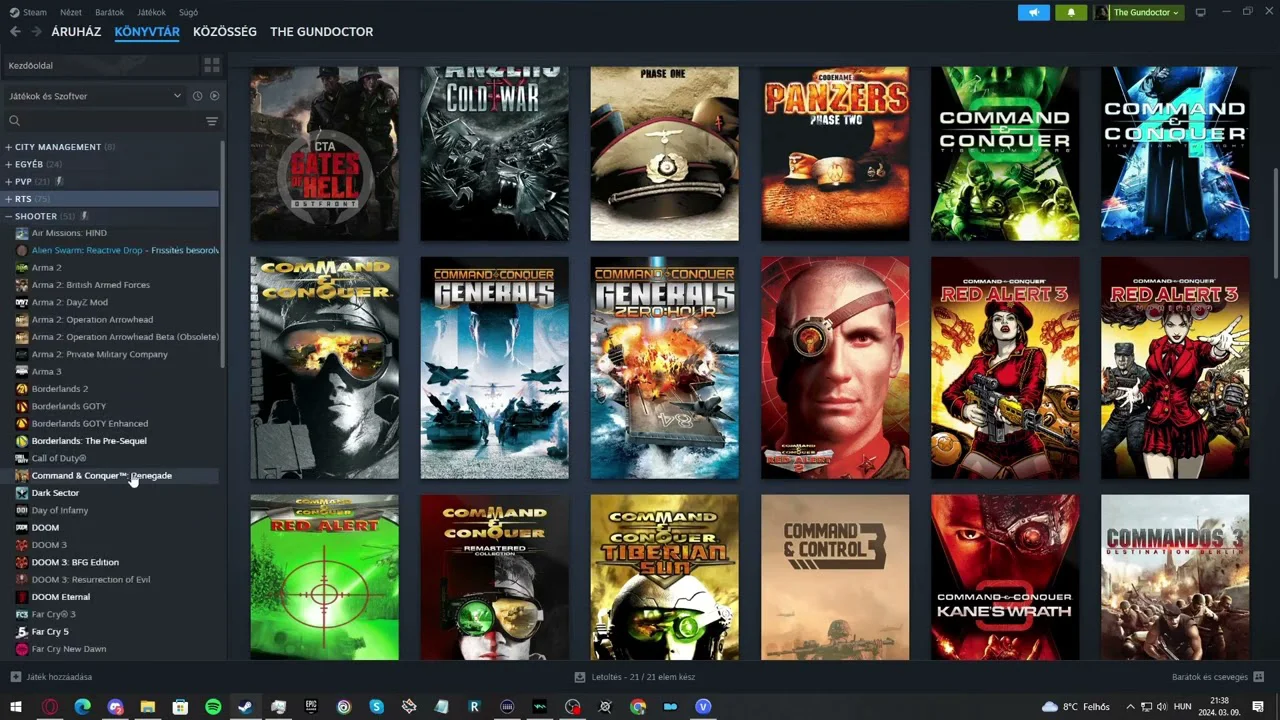Image resolution: width=1280 pixels, height=720 pixels.
Task: Open the Windows Start menu
Action: pos(16,707)
